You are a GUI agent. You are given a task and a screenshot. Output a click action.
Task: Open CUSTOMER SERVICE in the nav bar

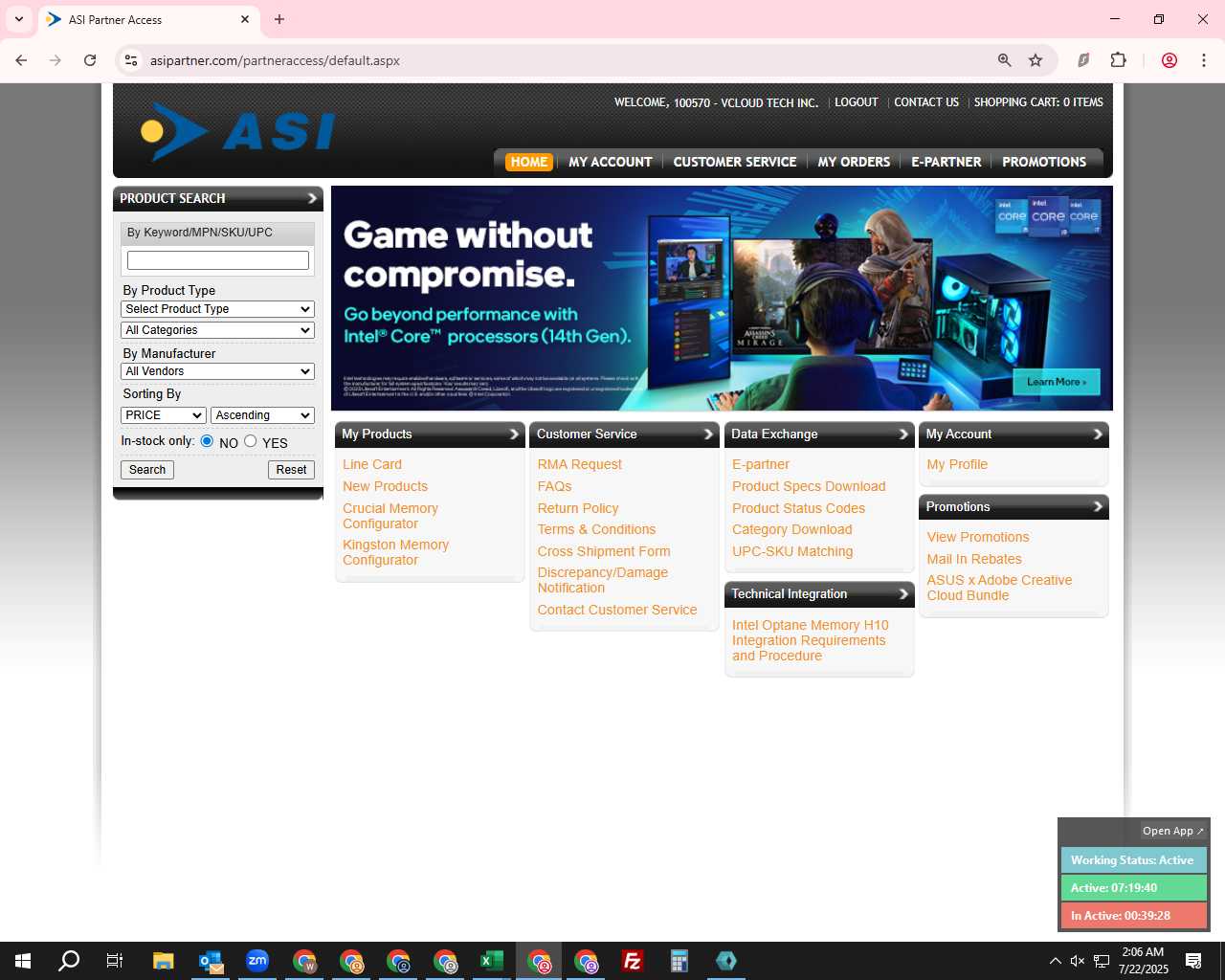click(x=735, y=162)
